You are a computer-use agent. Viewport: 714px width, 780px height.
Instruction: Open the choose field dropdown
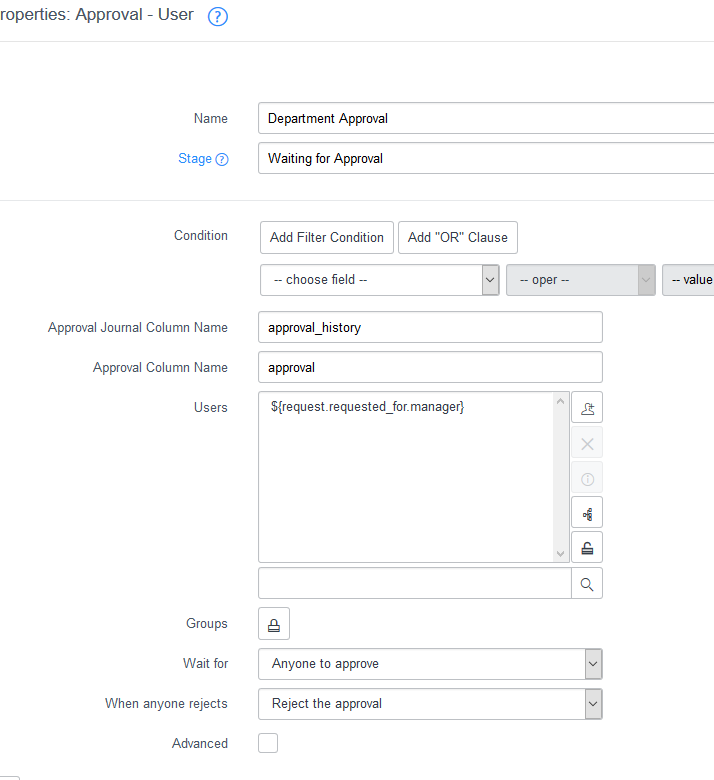coord(380,280)
